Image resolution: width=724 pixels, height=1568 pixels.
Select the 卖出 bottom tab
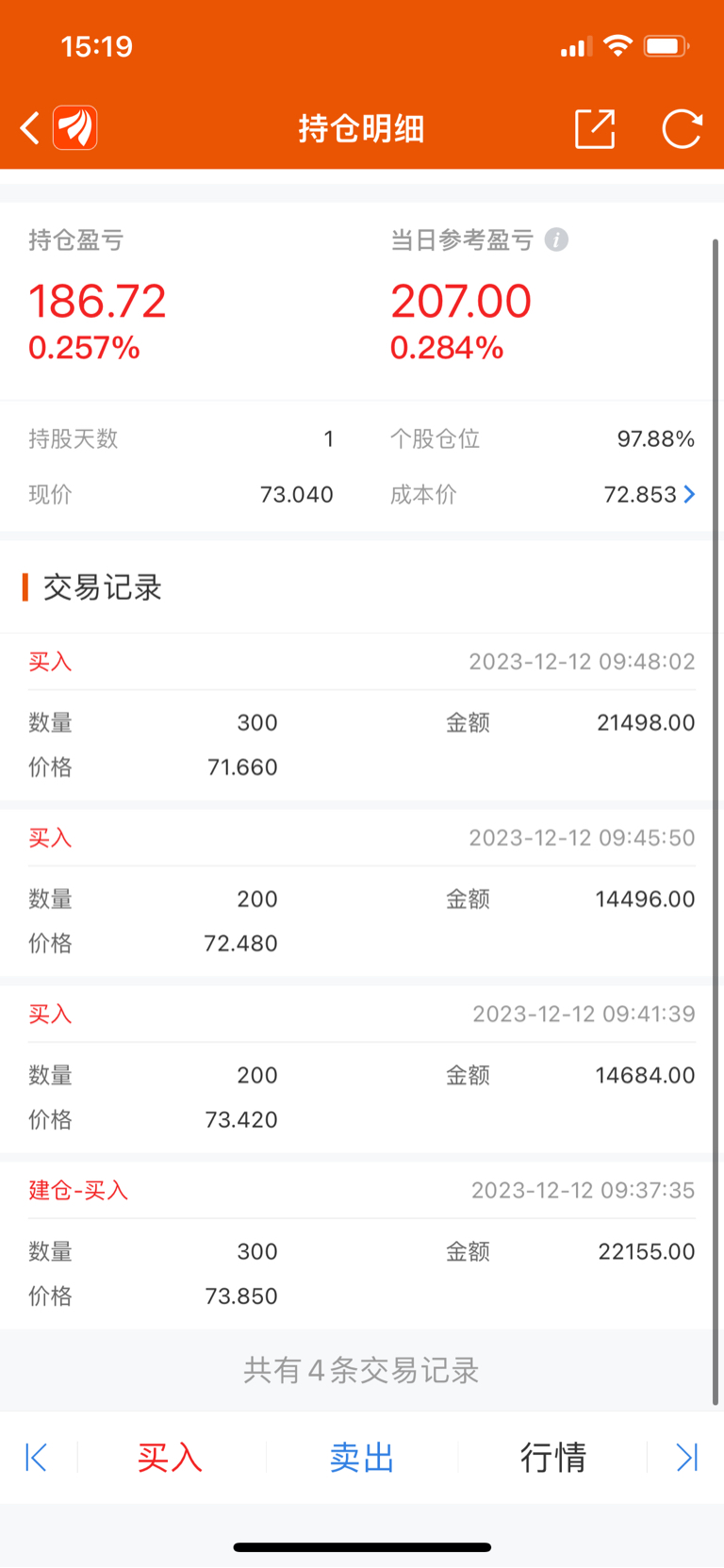pyautogui.click(x=362, y=1458)
